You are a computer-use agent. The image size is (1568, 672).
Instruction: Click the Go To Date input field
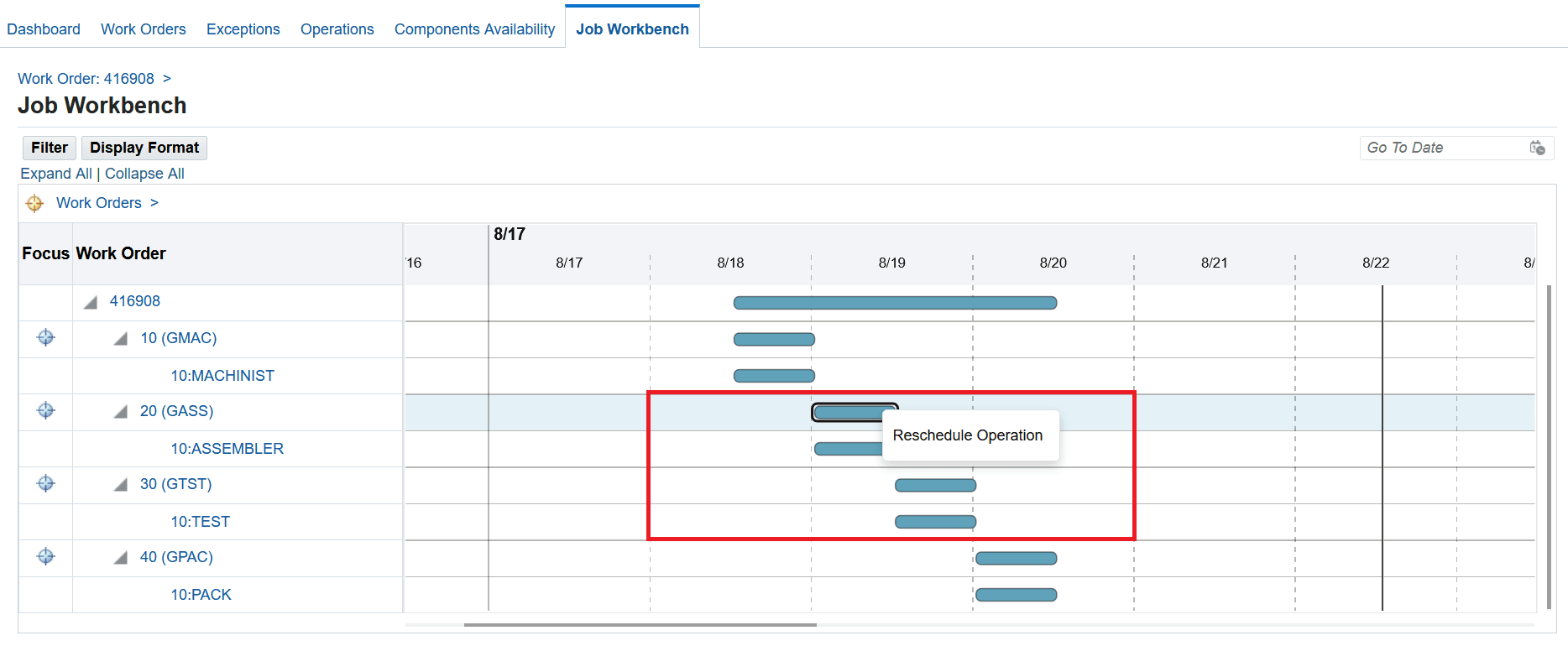1444,148
